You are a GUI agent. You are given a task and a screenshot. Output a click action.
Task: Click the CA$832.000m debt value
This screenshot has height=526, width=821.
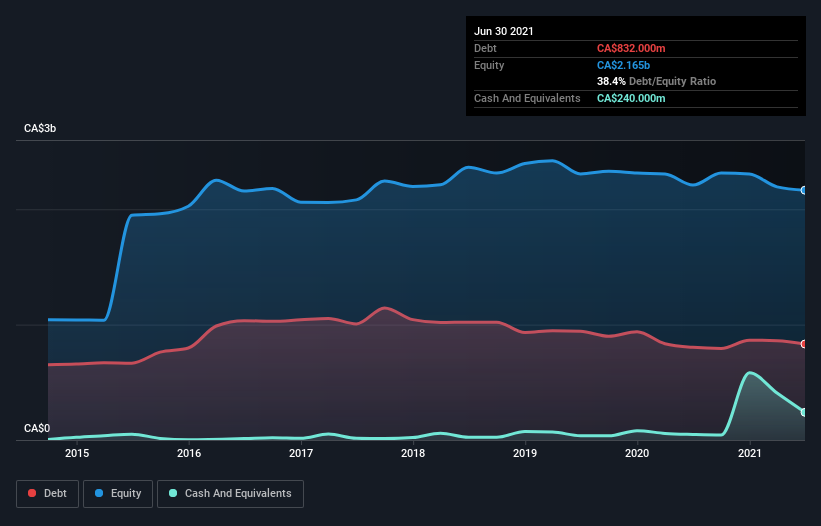631,48
